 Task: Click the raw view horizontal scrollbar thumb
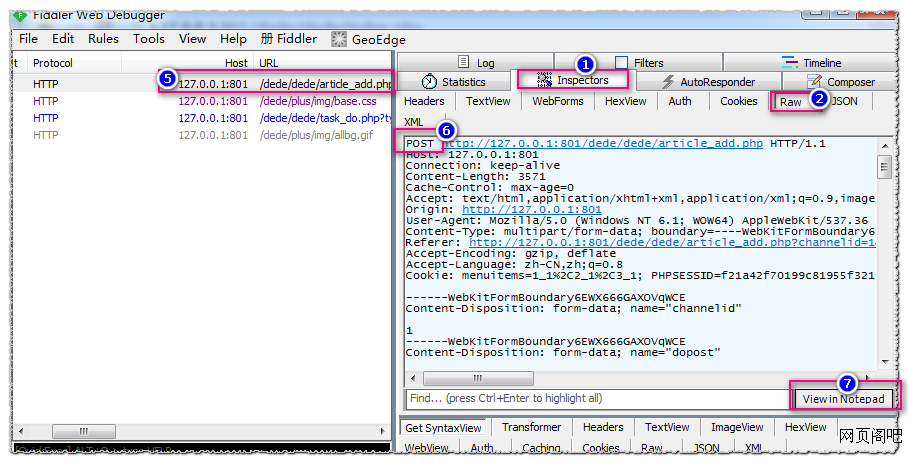(478, 379)
